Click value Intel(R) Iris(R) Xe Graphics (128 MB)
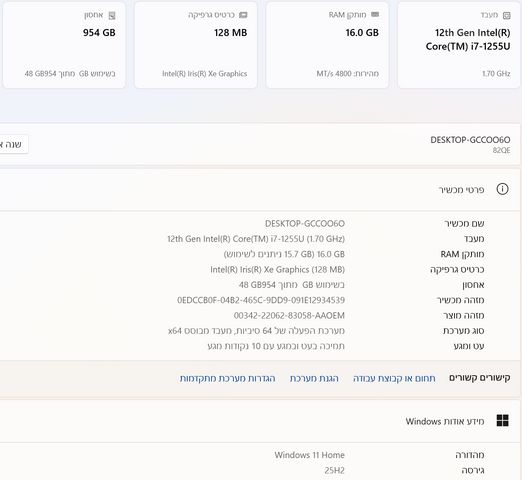Viewport: 522px width, 480px height. pyautogui.click(x=277, y=269)
